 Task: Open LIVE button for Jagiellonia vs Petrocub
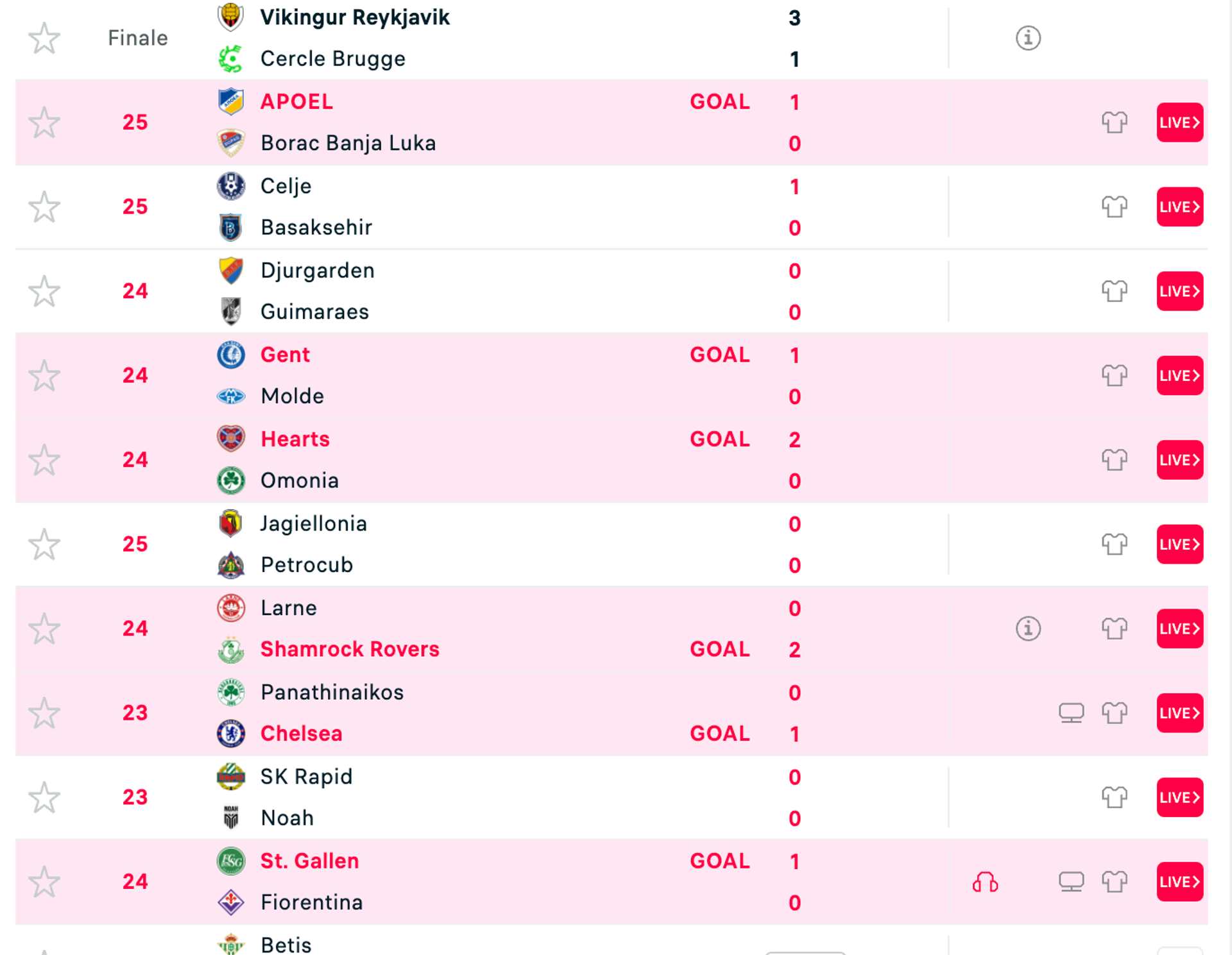coord(1179,544)
